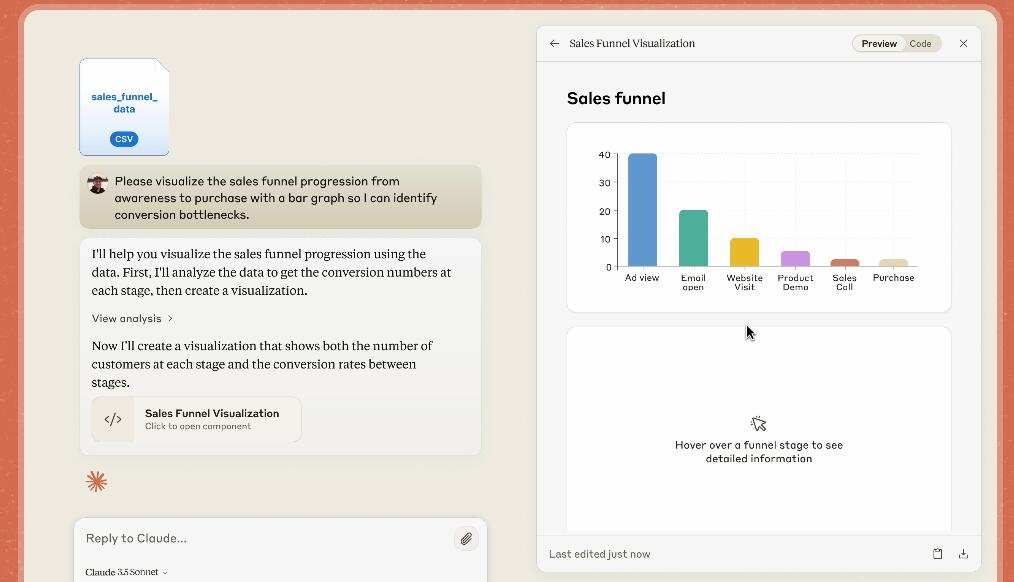Open the Claude 3.5 Sonnet model dropdown
This screenshot has height=582, width=1014.
[126, 572]
